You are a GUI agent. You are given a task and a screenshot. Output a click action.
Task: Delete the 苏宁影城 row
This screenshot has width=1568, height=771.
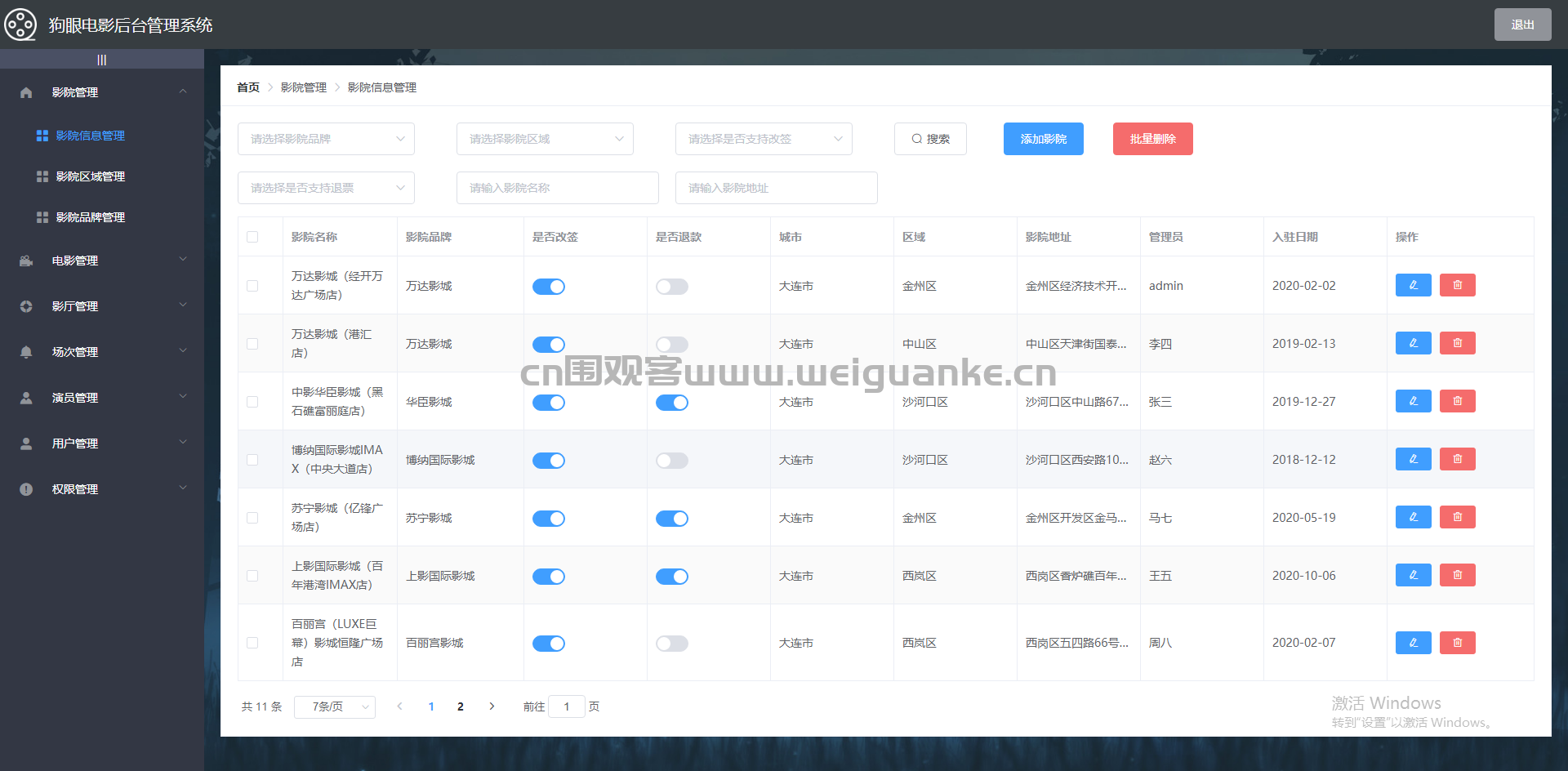tap(1458, 517)
